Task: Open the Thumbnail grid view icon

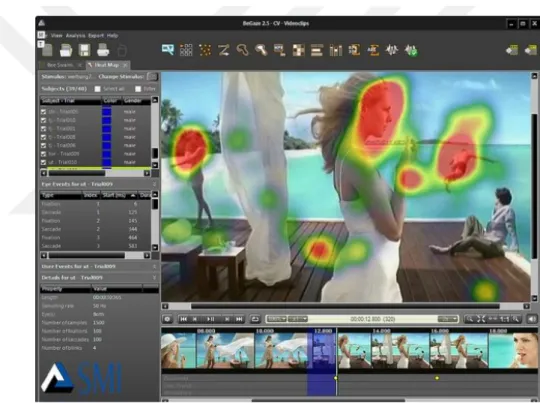Action: 186,50
